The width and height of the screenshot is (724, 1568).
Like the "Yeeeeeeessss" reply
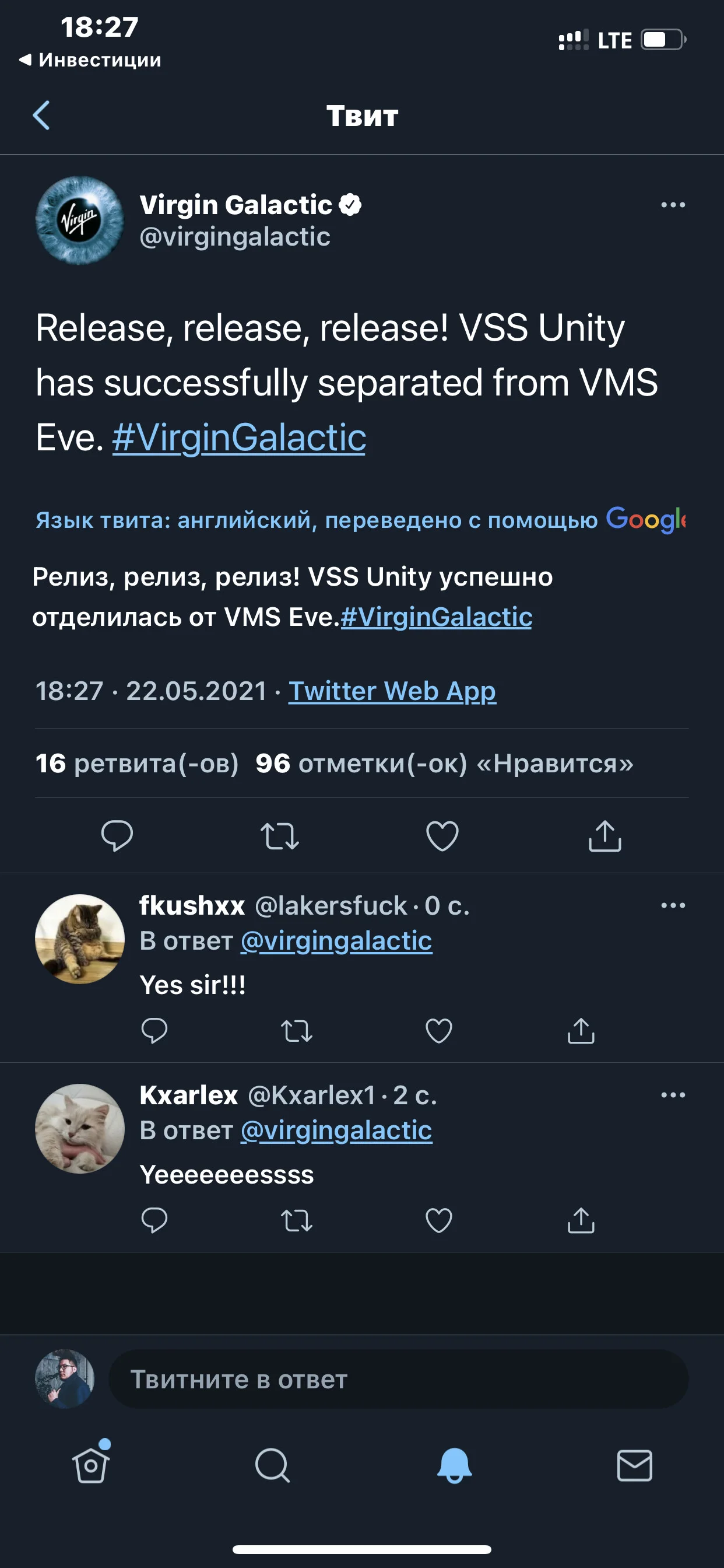439,1220
